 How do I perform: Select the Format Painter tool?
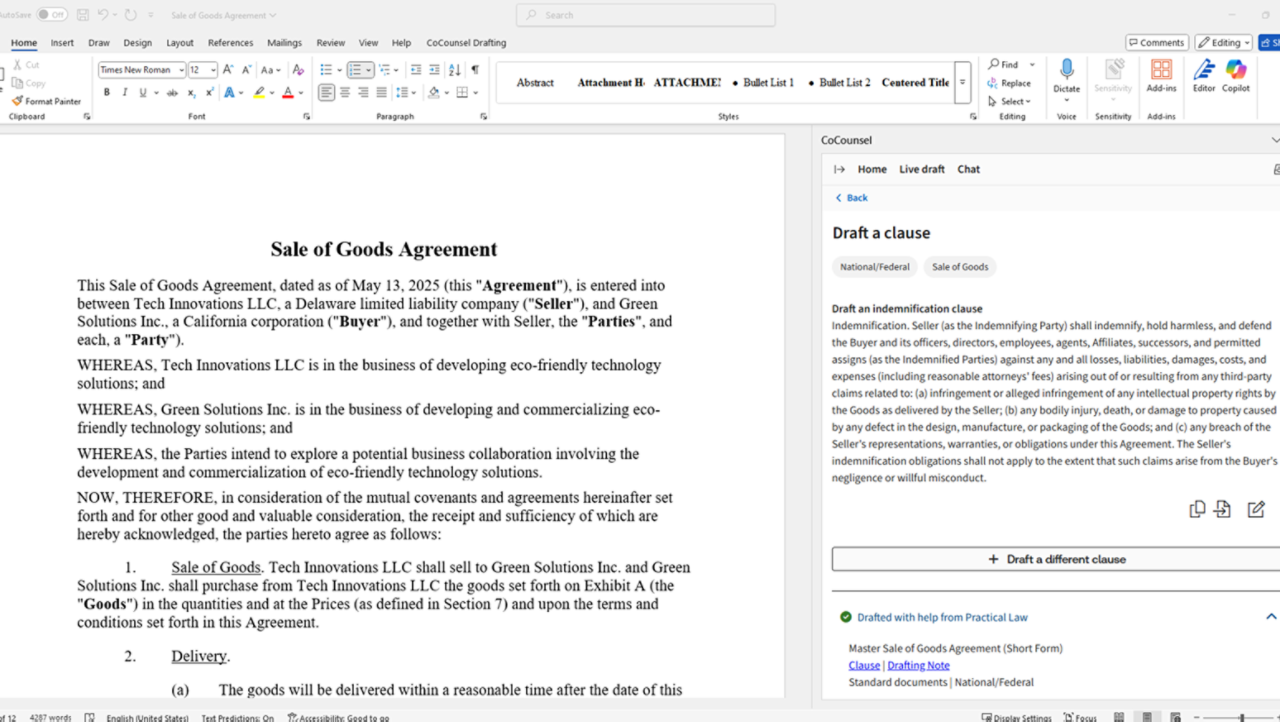pos(47,101)
